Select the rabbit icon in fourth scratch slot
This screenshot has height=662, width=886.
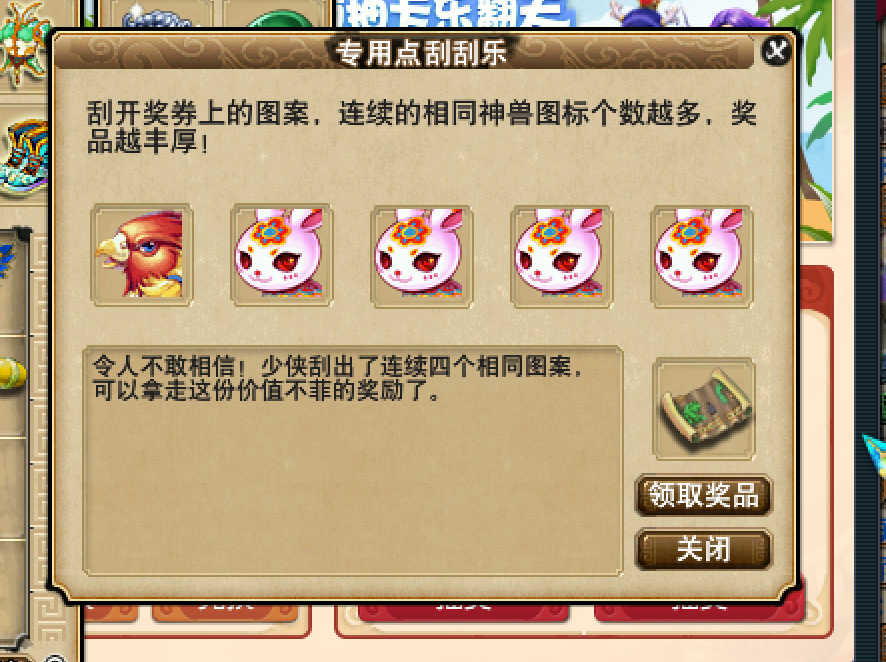pyautogui.click(x=562, y=255)
